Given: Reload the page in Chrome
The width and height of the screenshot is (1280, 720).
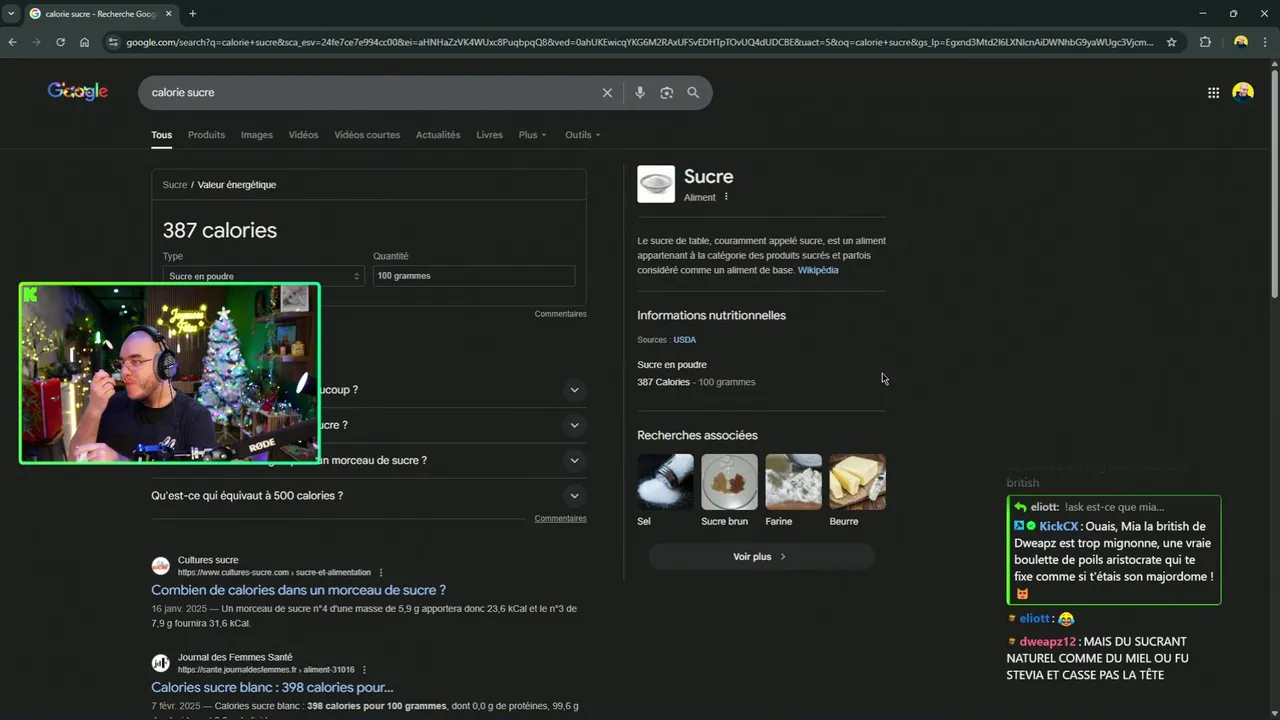Looking at the screenshot, I should click(x=61, y=42).
